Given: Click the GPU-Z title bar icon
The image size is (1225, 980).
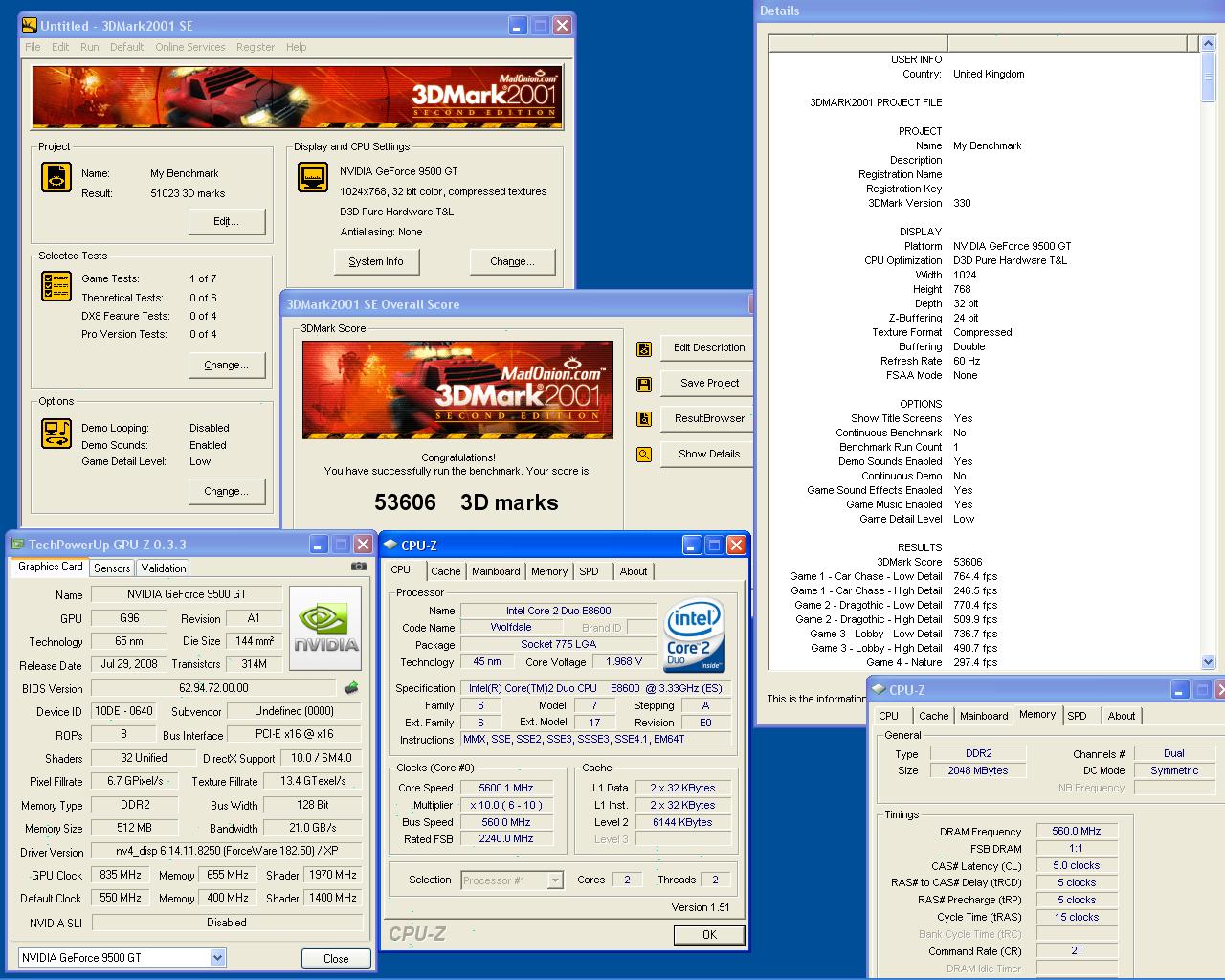Looking at the screenshot, I should [18, 545].
